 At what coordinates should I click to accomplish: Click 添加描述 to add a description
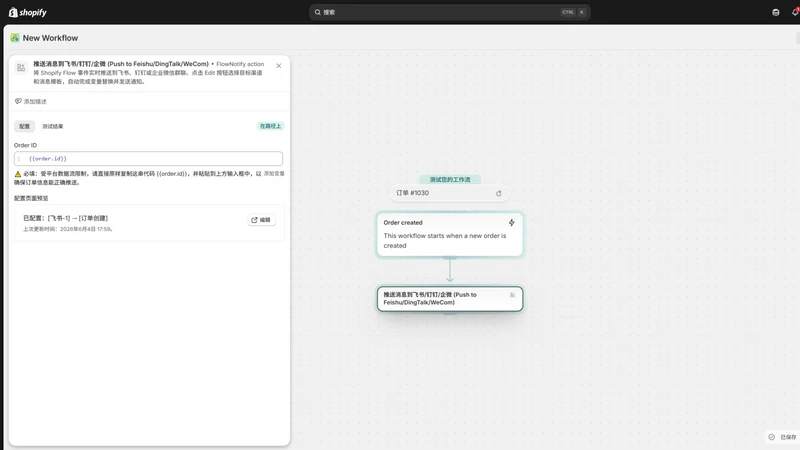pos(31,101)
